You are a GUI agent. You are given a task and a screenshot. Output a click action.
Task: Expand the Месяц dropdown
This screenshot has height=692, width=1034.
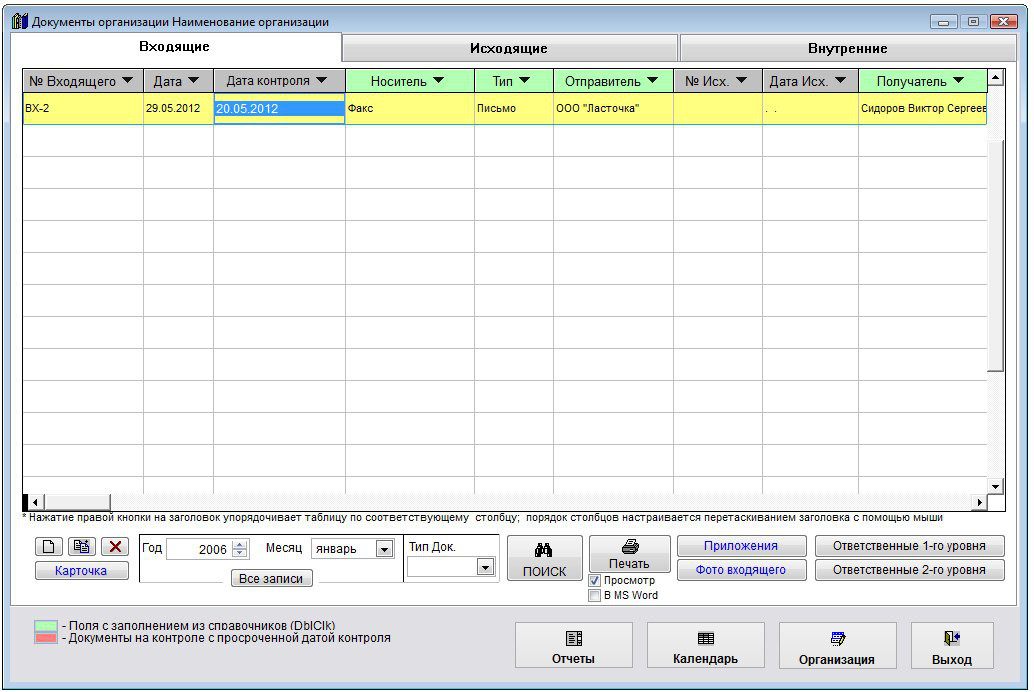click(384, 549)
